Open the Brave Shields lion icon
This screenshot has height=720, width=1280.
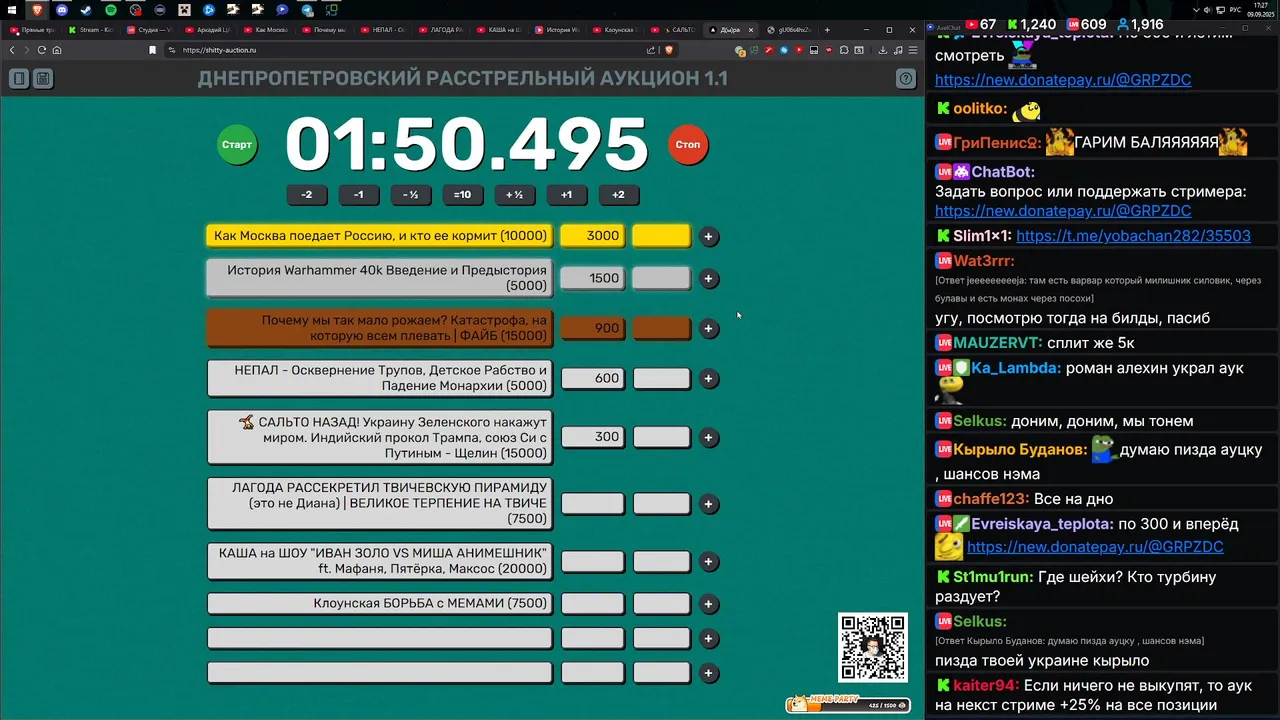point(669,50)
